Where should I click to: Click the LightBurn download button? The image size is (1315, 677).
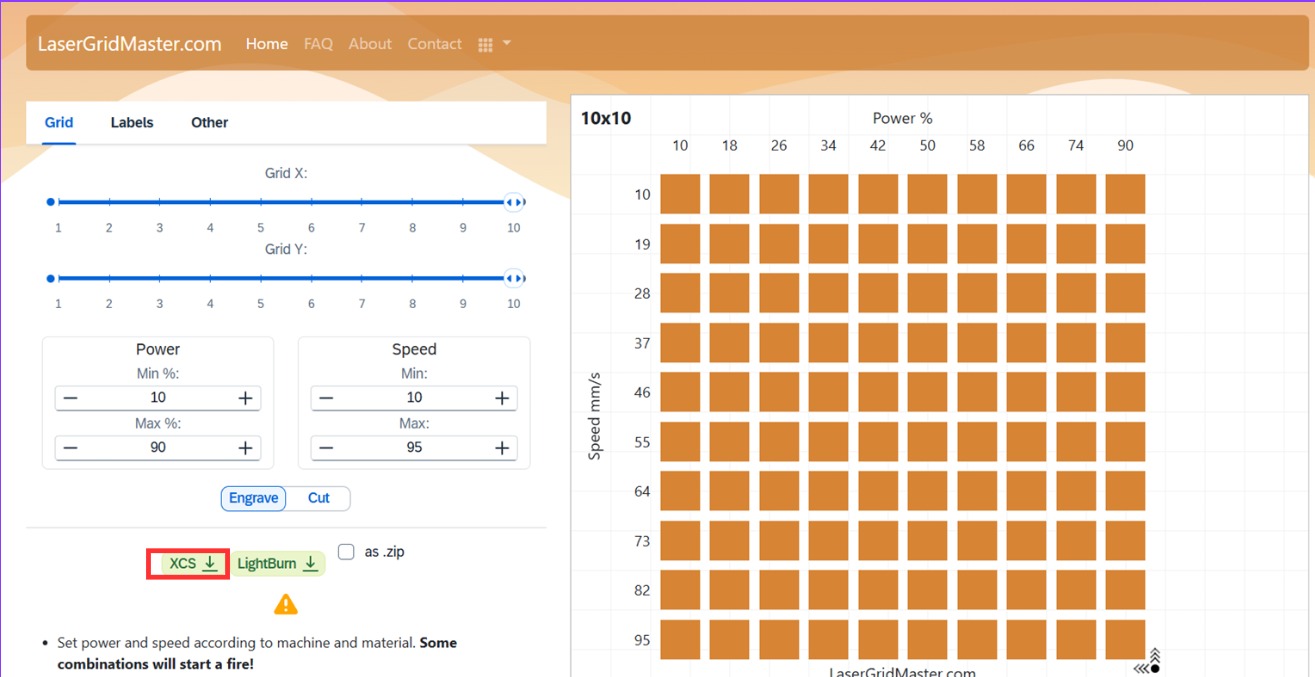click(280, 564)
